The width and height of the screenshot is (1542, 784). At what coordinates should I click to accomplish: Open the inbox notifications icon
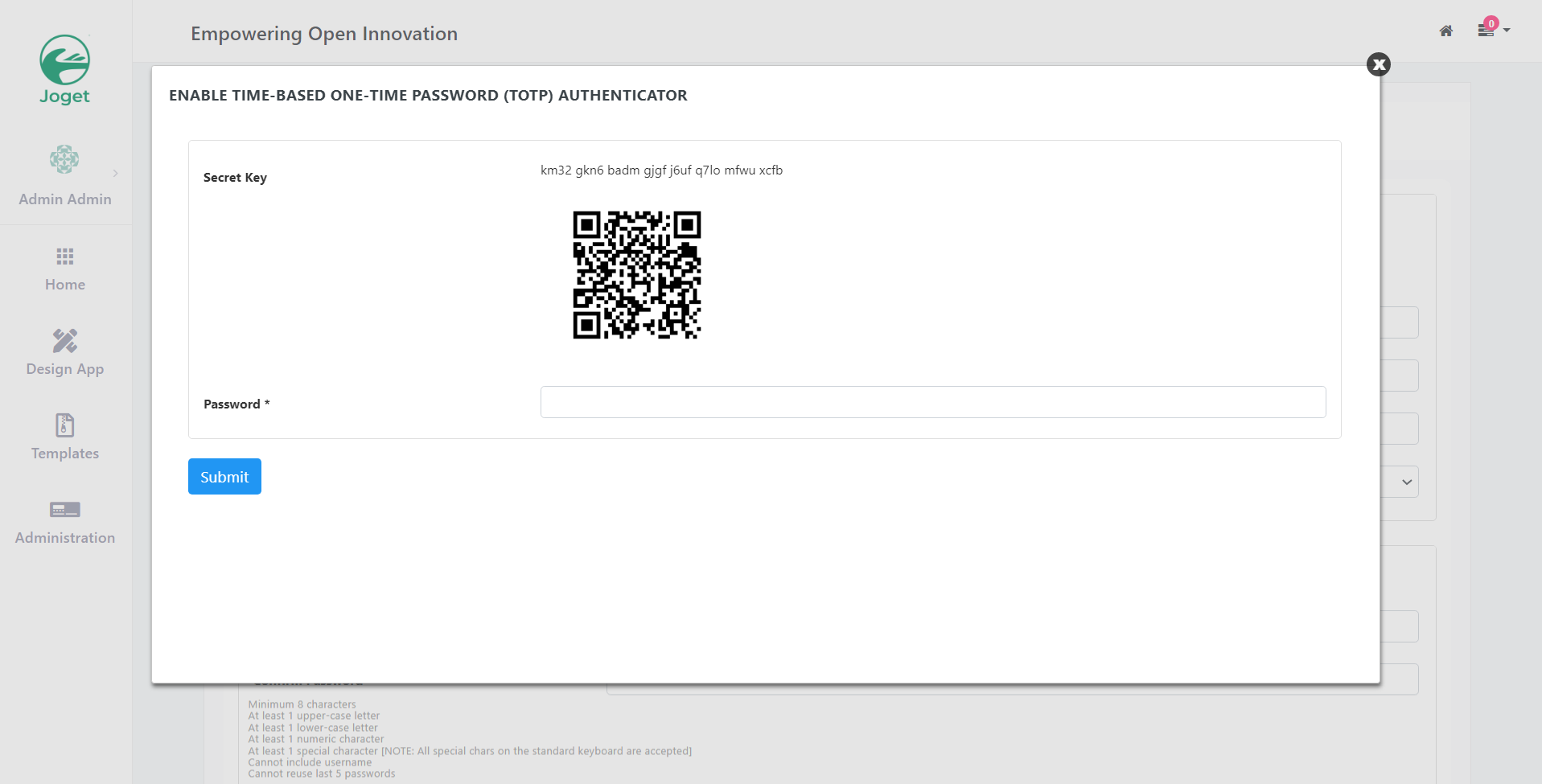1486,29
